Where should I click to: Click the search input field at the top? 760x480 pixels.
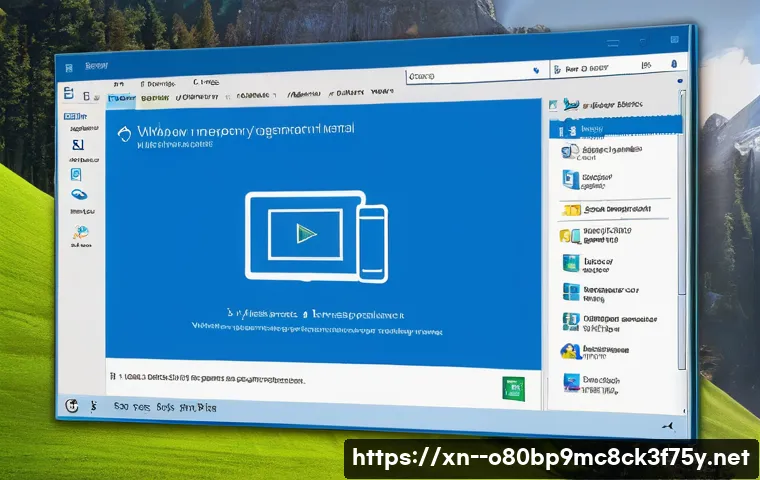[x=476, y=74]
